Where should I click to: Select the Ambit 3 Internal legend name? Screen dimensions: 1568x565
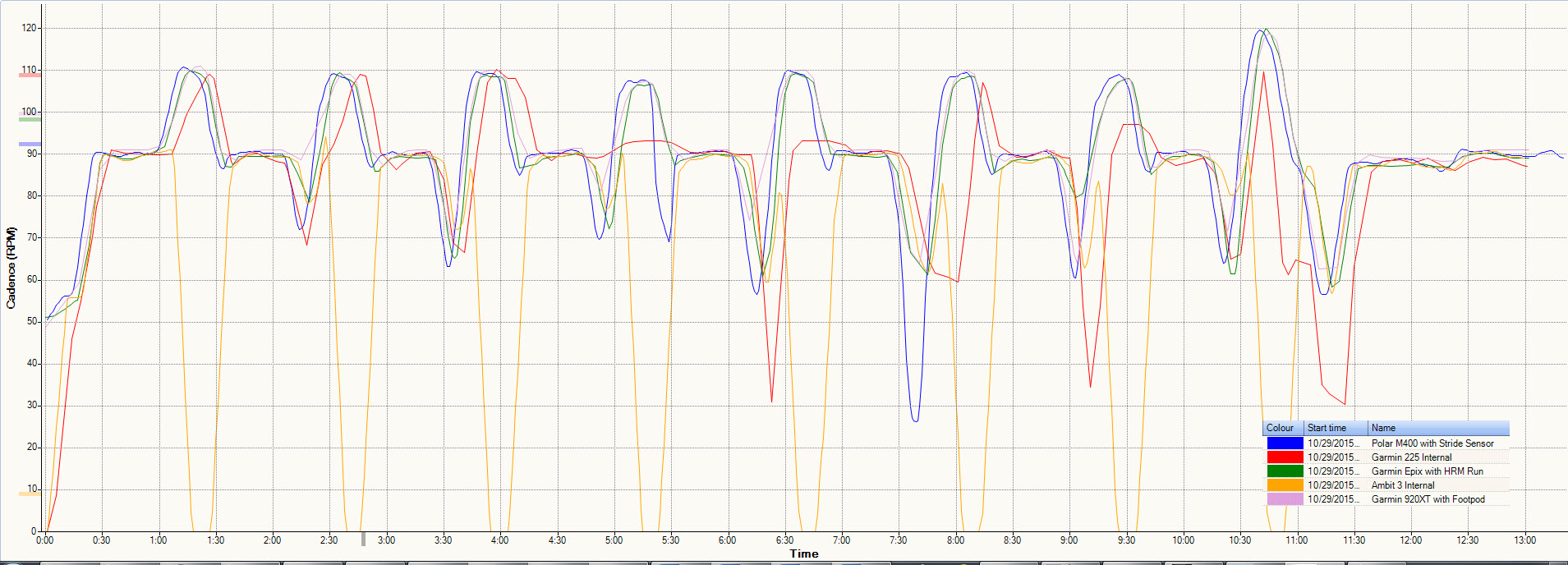tap(1403, 485)
